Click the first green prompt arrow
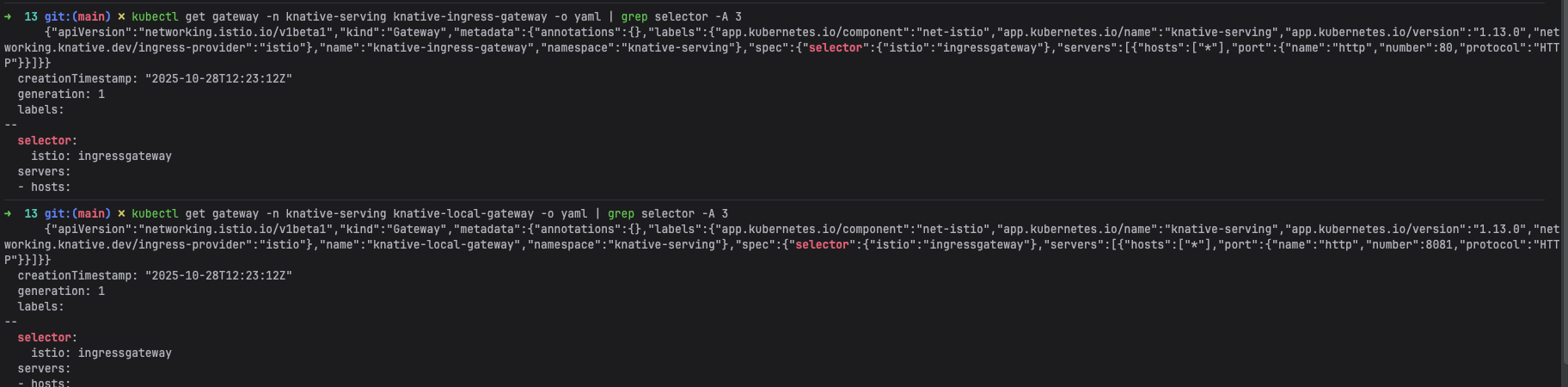Viewport: 1568px width, 387px height. click(8, 16)
